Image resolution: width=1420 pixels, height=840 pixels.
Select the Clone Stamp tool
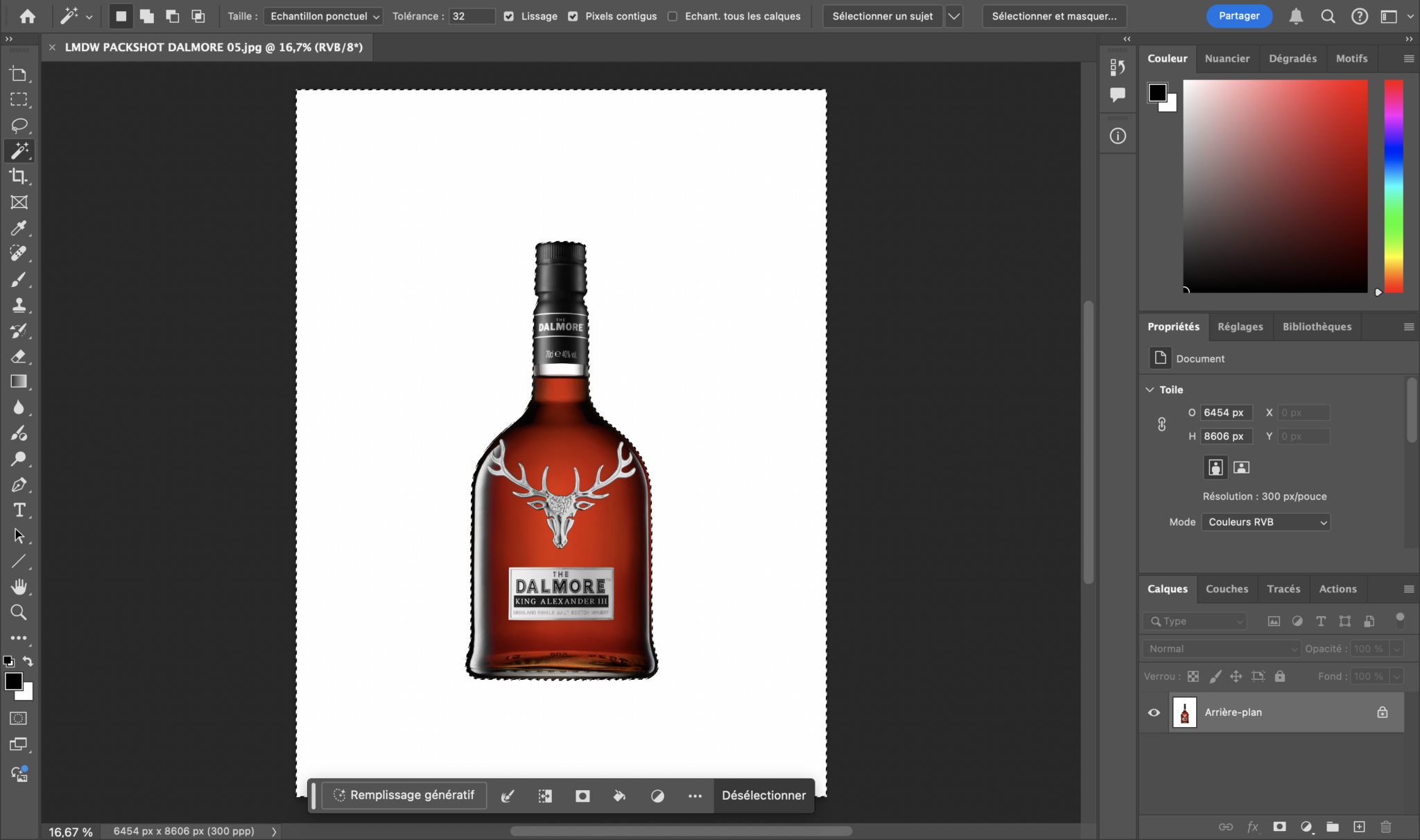click(19, 305)
